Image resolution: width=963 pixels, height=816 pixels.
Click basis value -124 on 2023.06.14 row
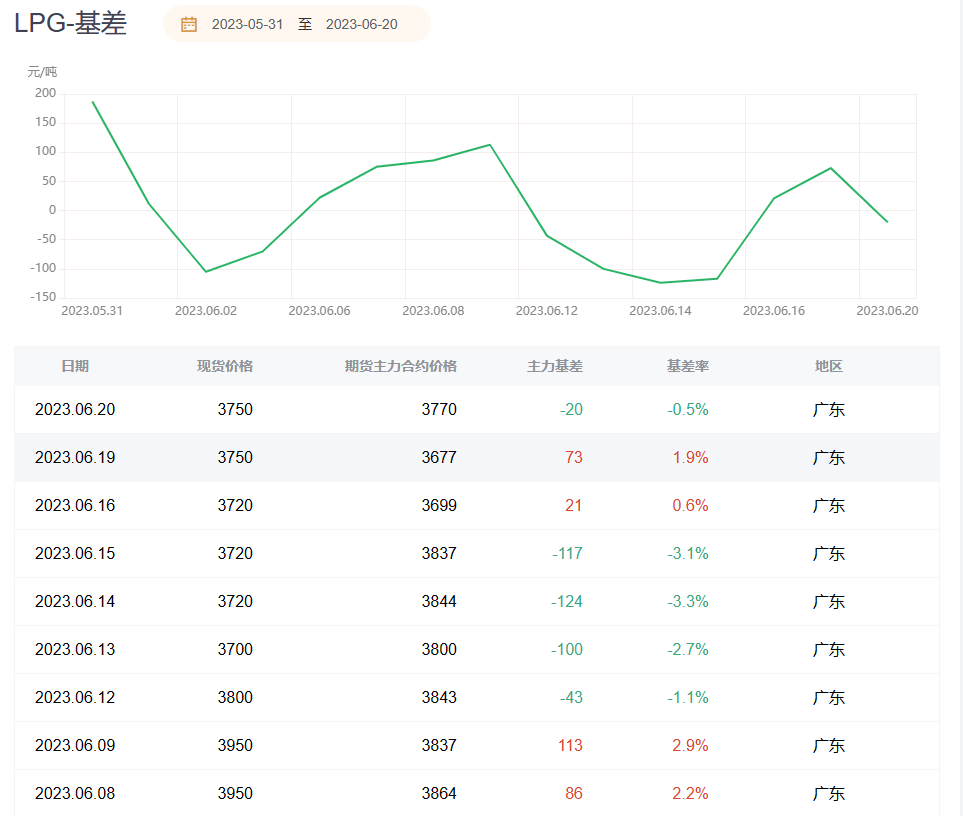click(567, 601)
